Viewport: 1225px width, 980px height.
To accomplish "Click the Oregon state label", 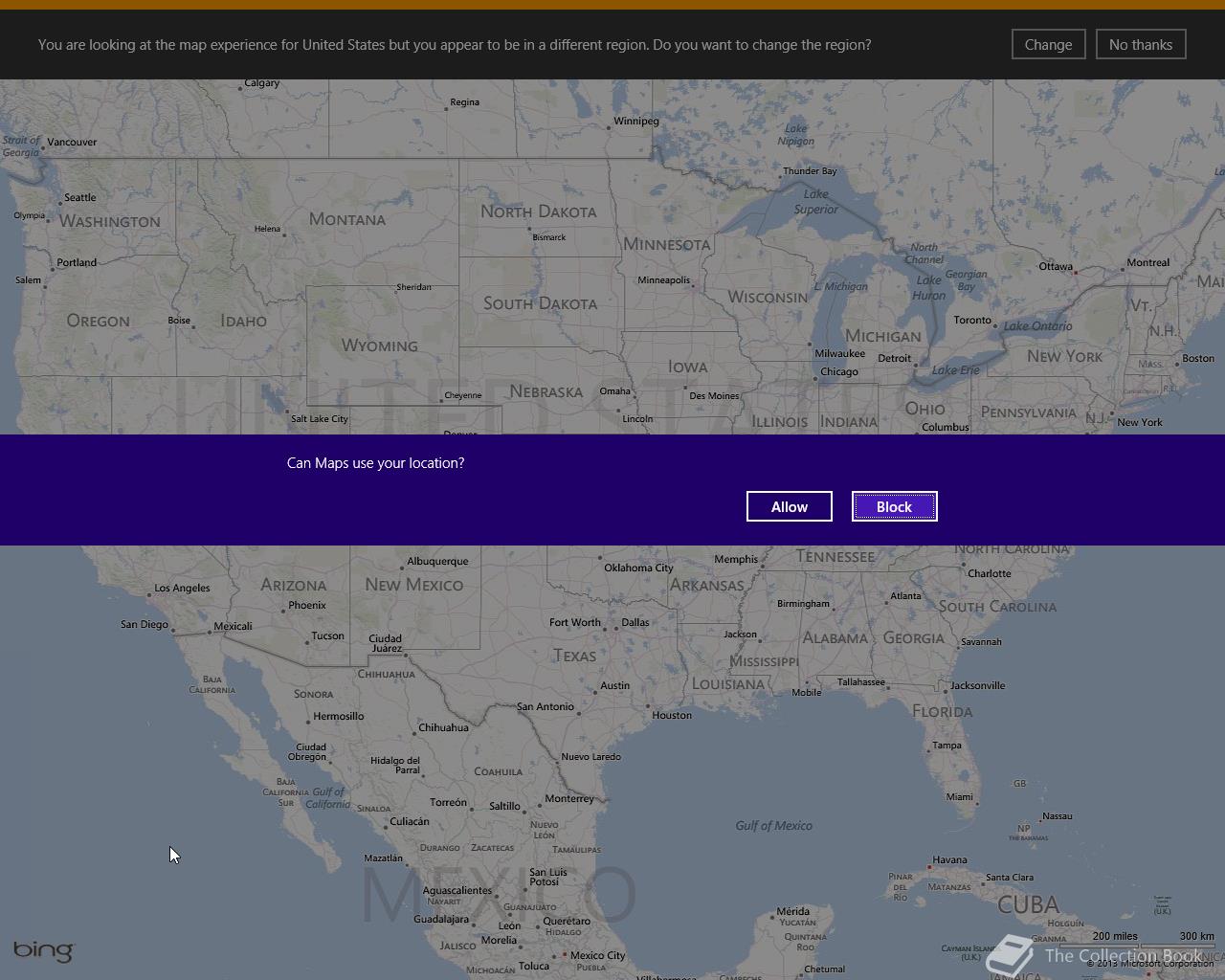I will coord(99,321).
